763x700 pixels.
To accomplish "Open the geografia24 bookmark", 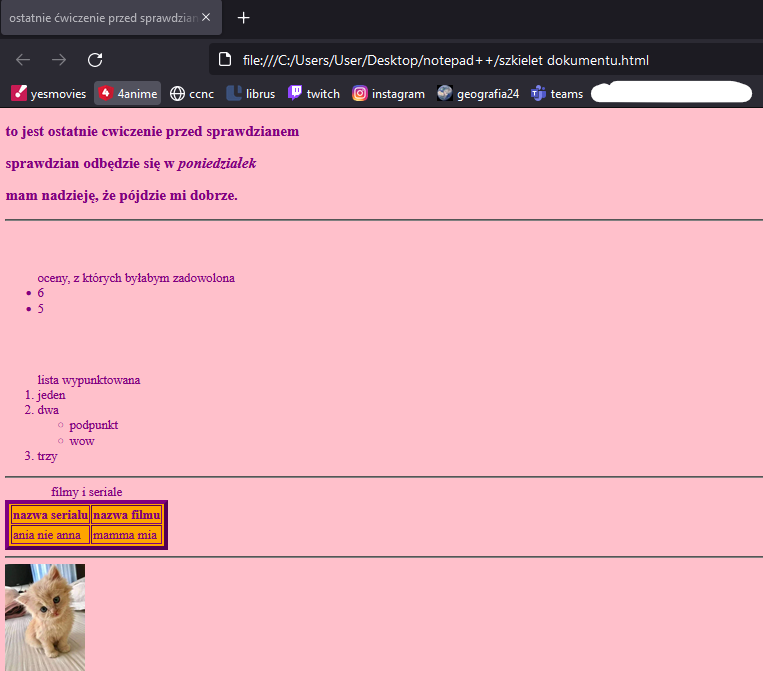I will click(x=478, y=93).
